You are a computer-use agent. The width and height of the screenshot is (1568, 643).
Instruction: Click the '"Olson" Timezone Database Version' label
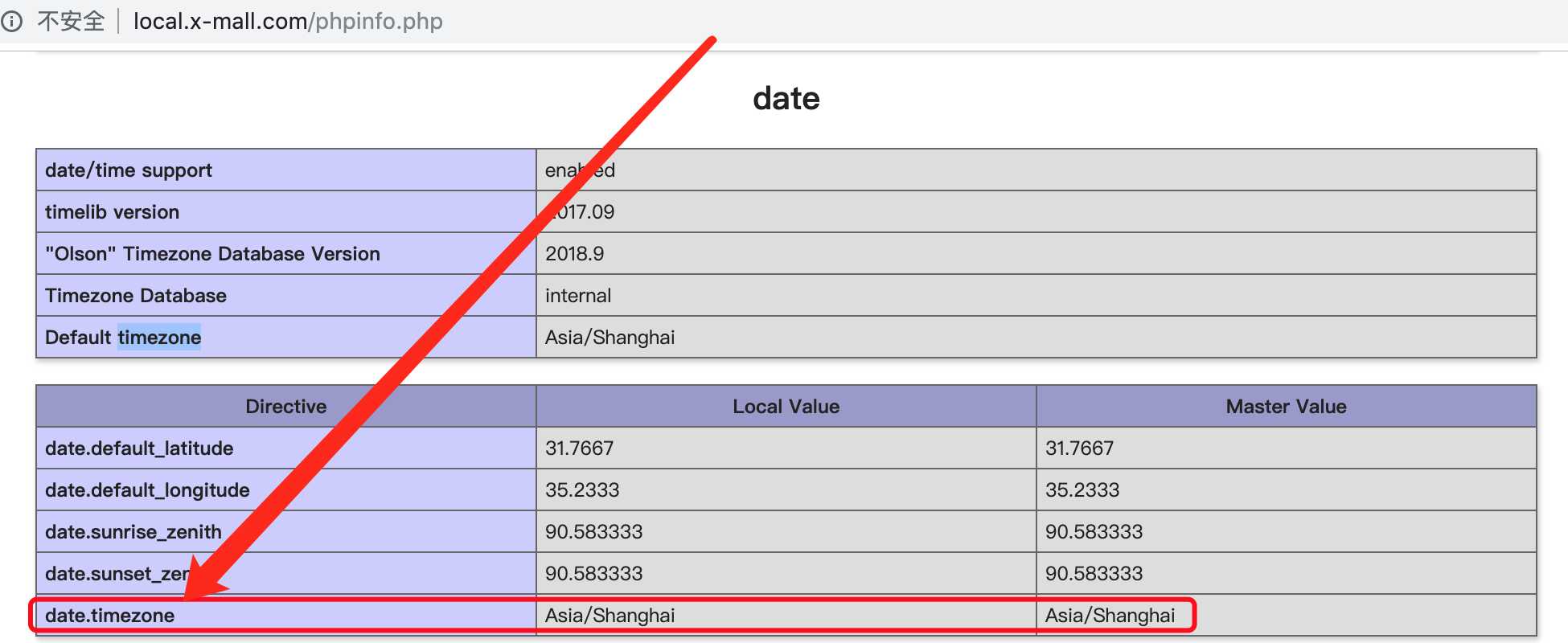[212, 254]
